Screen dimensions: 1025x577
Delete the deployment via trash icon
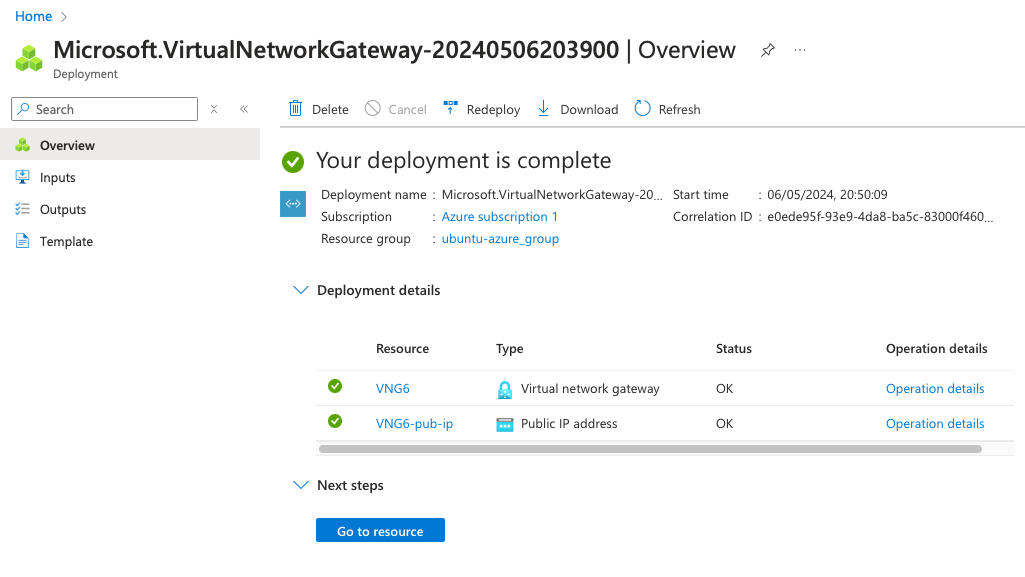[x=295, y=108]
